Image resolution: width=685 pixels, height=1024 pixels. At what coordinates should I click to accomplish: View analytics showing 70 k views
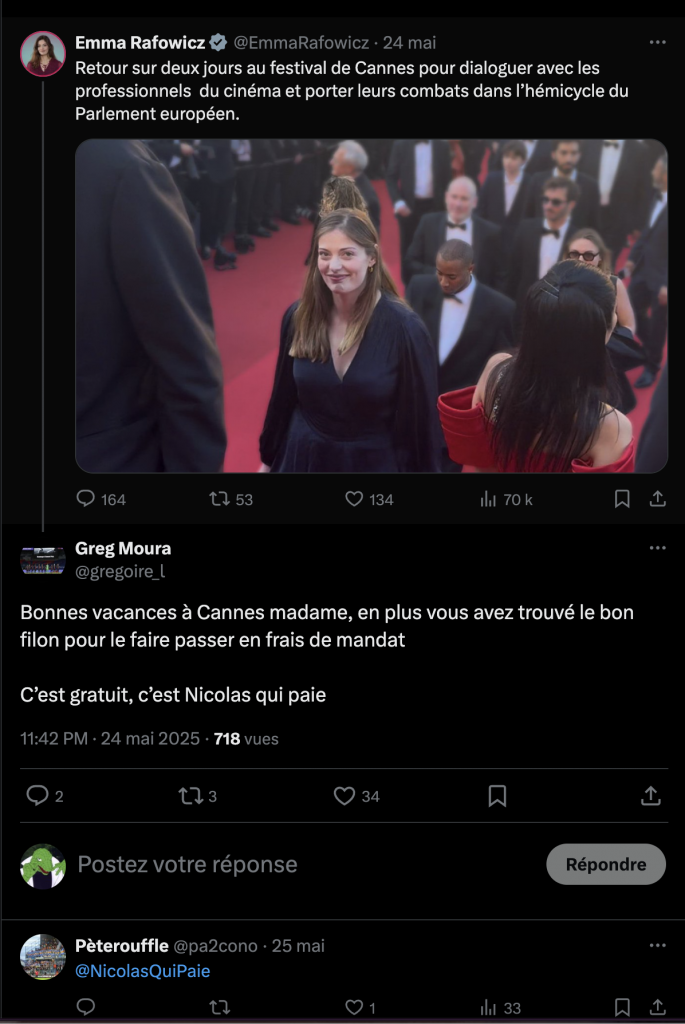pos(489,498)
